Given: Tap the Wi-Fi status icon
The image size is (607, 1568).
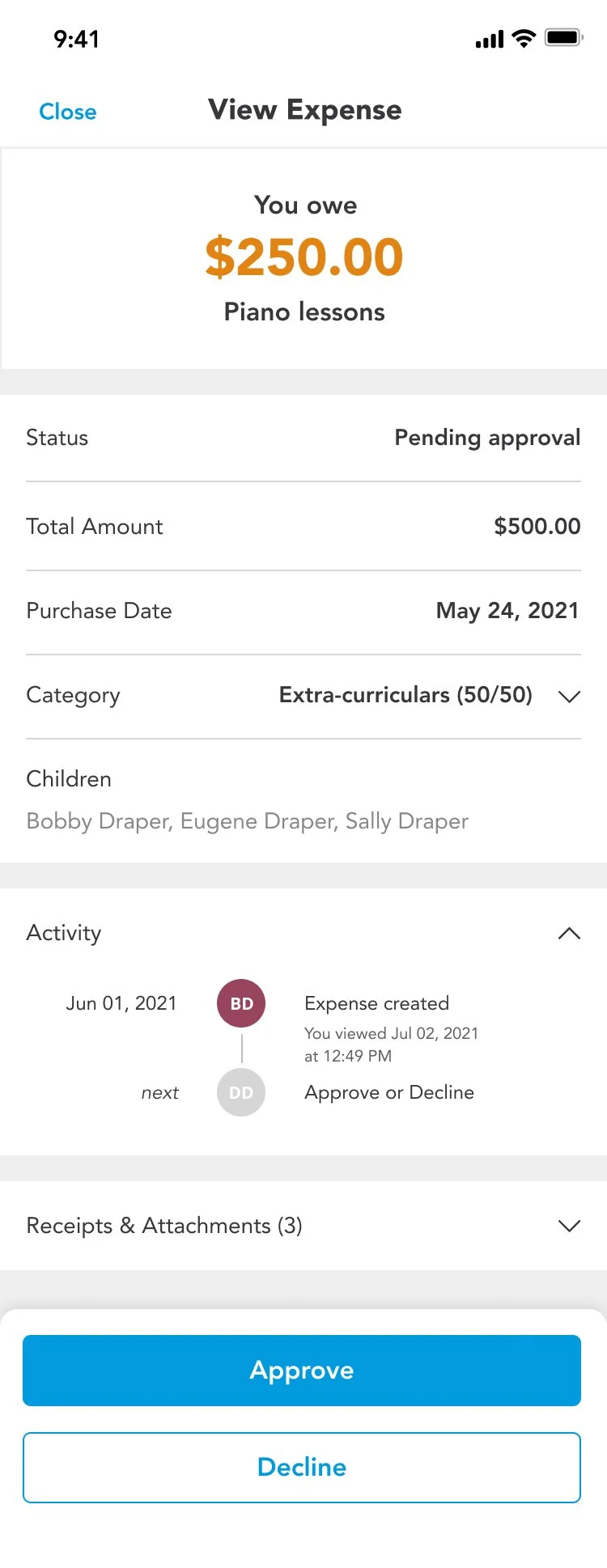Looking at the screenshot, I should coord(524,38).
